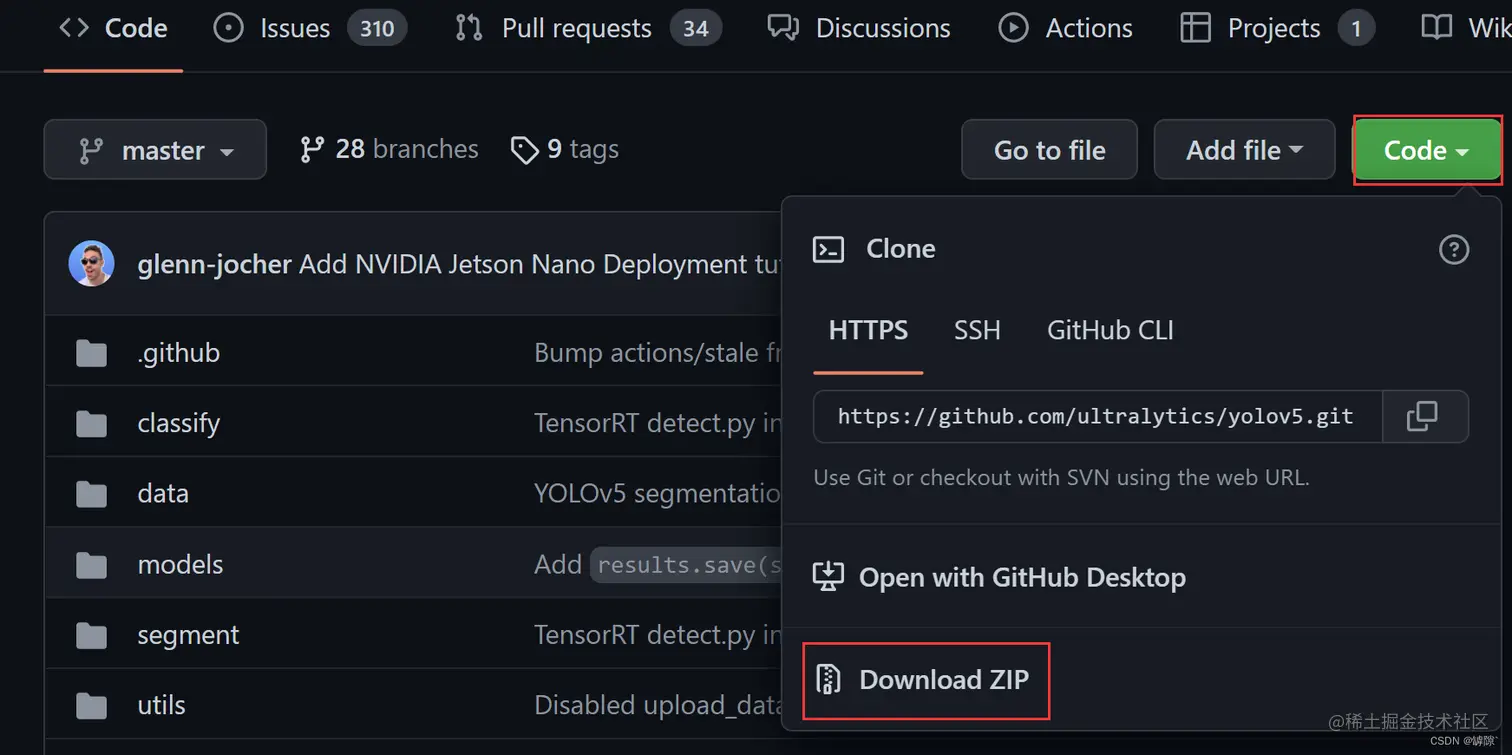
Task: Open segment row TensorRT detect.py commit
Action: click(657, 635)
